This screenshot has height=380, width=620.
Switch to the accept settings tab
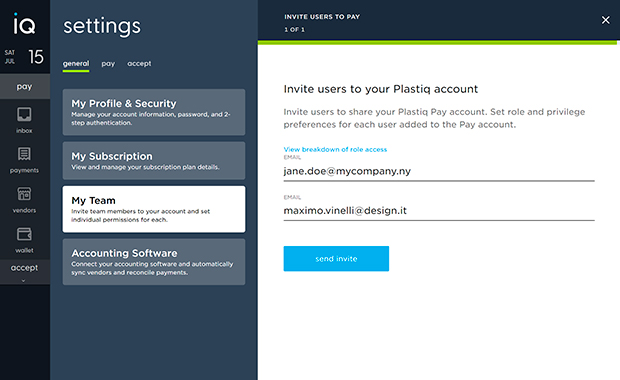click(139, 64)
